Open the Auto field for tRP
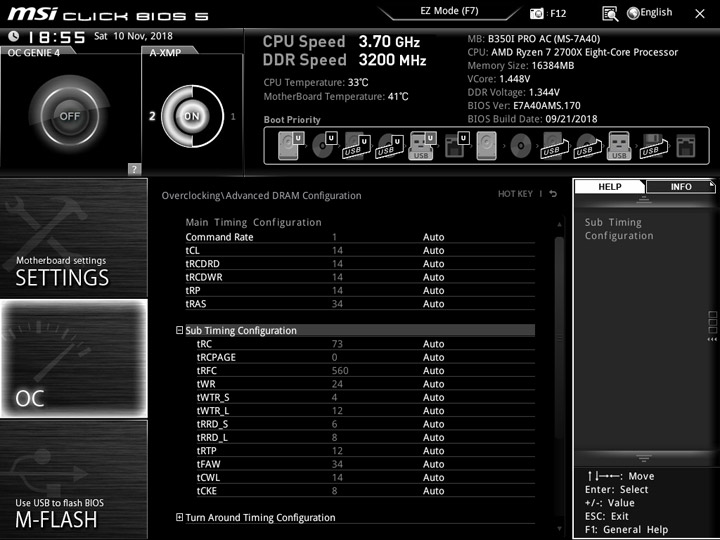Image resolution: width=720 pixels, height=540 pixels. [433, 290]
